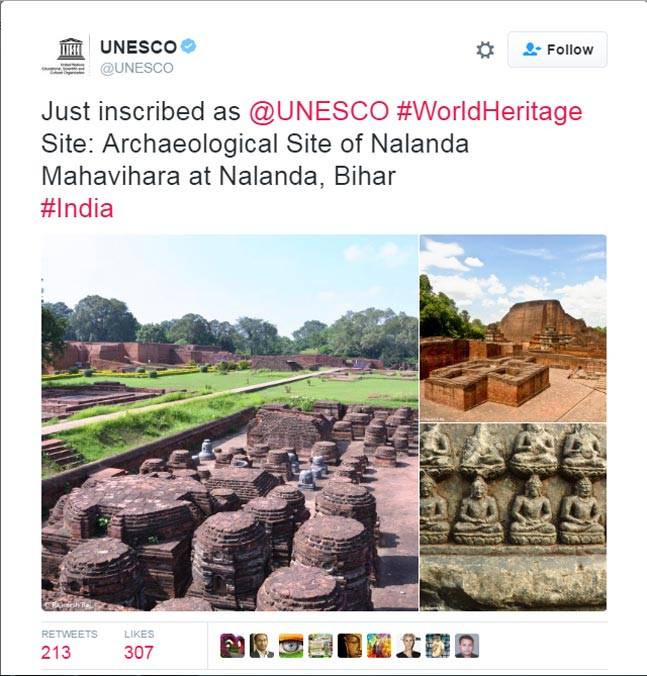The image size is (647, 676).
Task: Click the first cartoon liker avatar
Action: coord(232,645)
